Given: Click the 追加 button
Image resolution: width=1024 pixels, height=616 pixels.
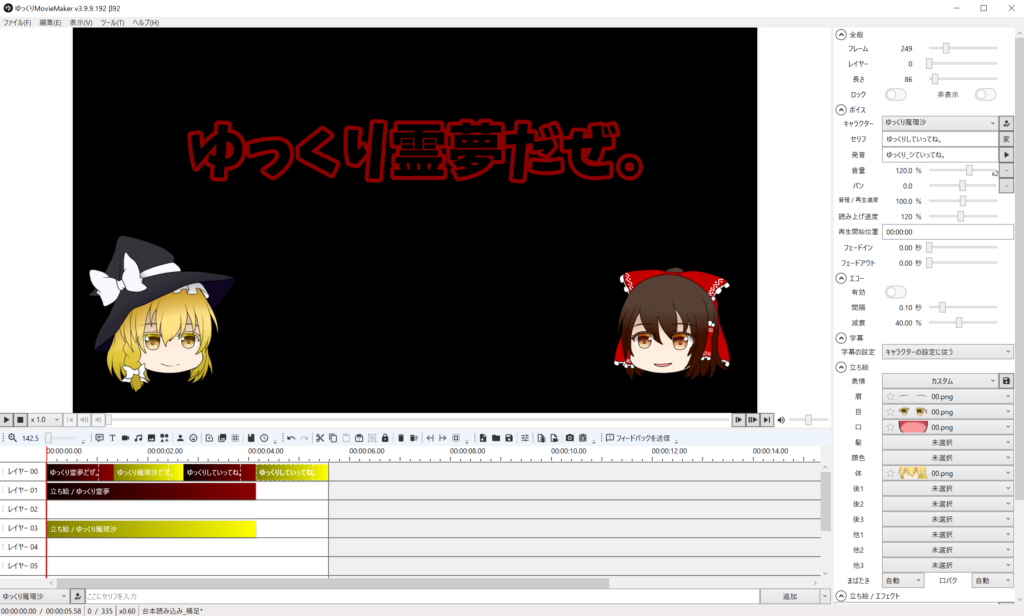Looking at the screenshot, I should [790, 596].
